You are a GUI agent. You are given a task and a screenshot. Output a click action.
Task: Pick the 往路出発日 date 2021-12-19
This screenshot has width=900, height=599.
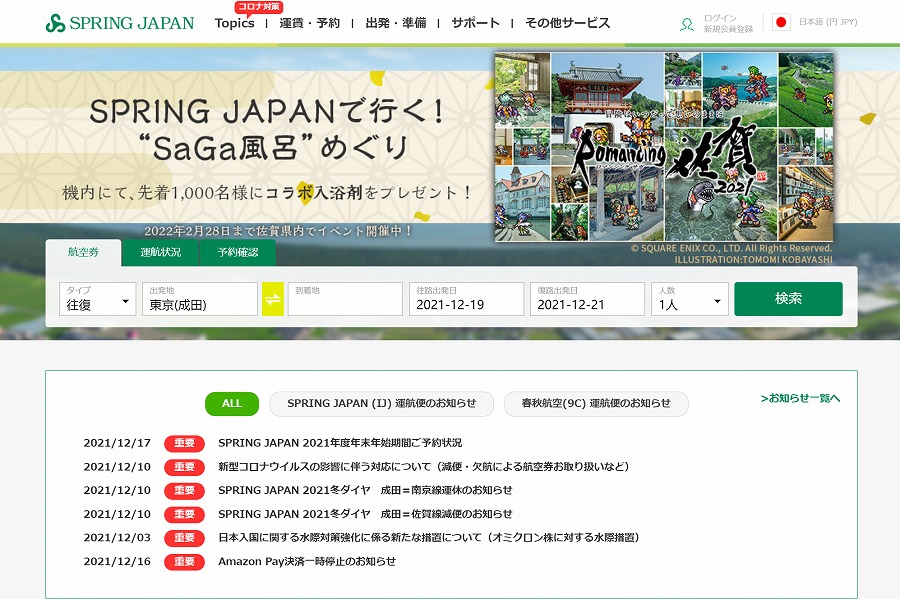pos(466,299)
